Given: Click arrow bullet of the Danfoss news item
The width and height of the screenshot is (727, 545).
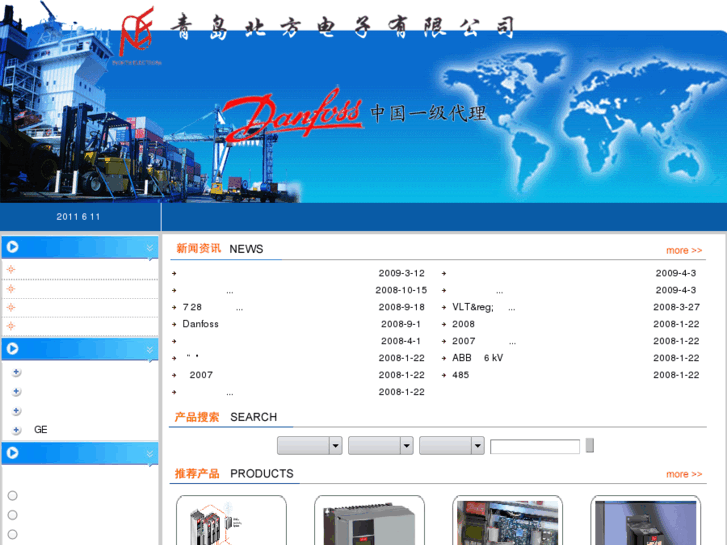Looking at the screenshot, I should 174,324.
